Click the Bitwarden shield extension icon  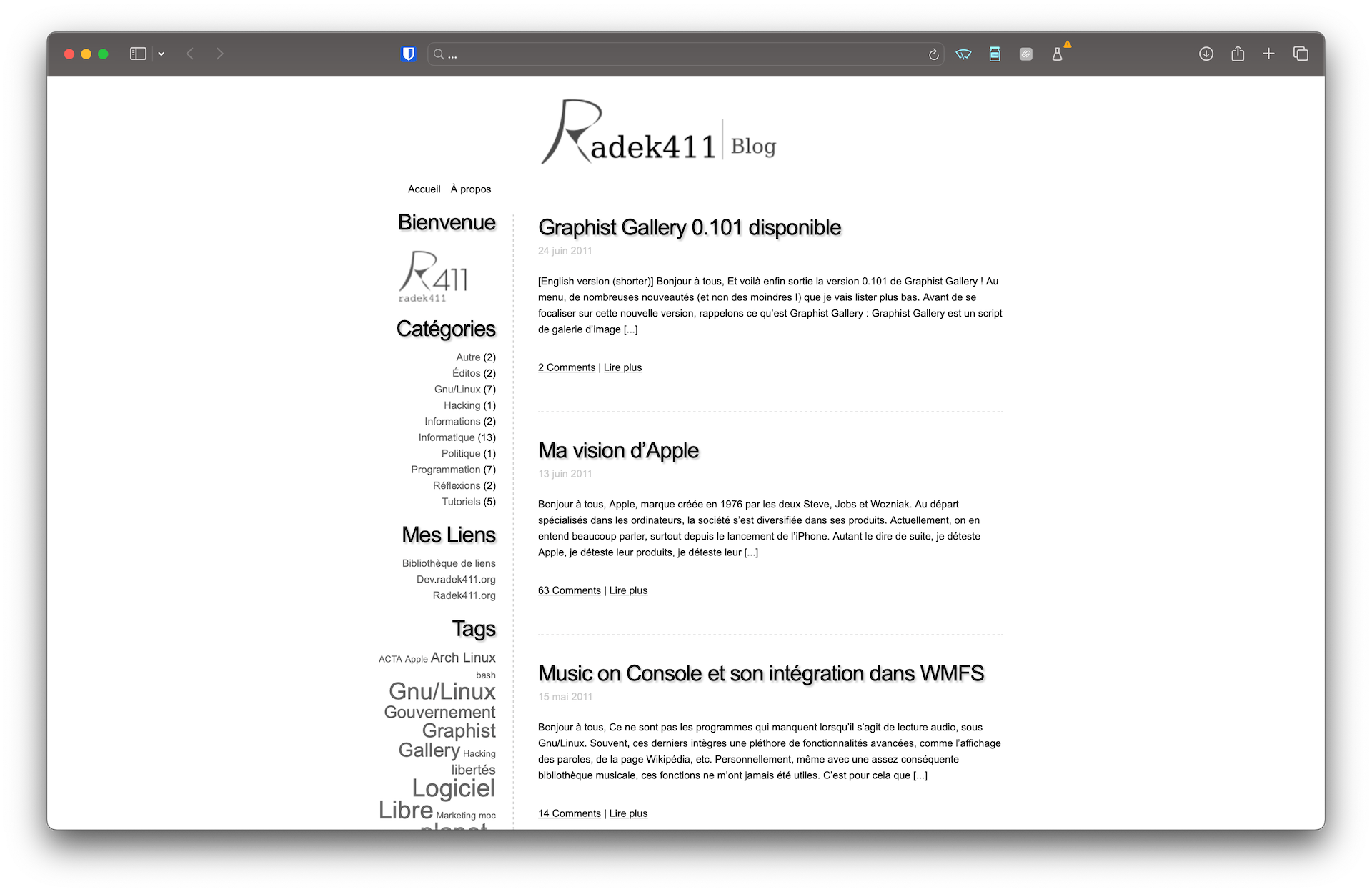click(408, 54)
